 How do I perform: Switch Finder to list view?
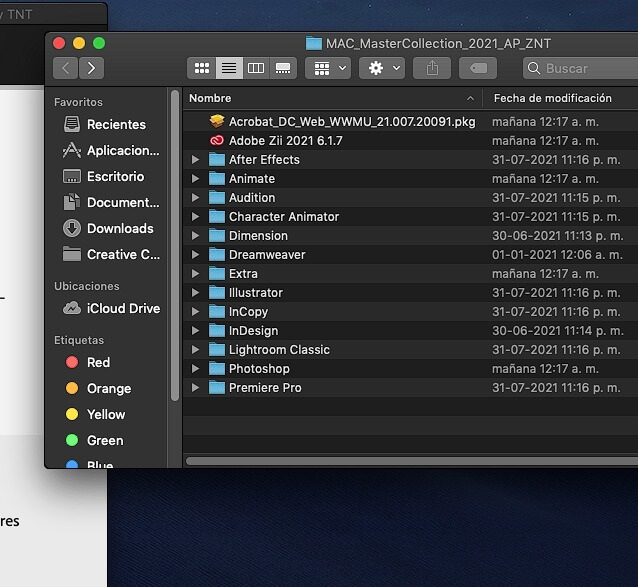[229, 68]
